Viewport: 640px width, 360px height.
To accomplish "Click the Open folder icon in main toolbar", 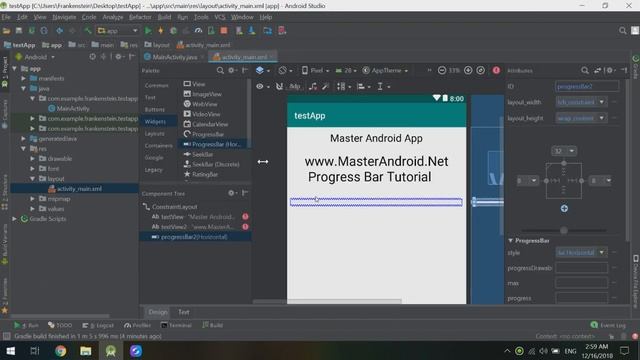I will click(7, 31).
